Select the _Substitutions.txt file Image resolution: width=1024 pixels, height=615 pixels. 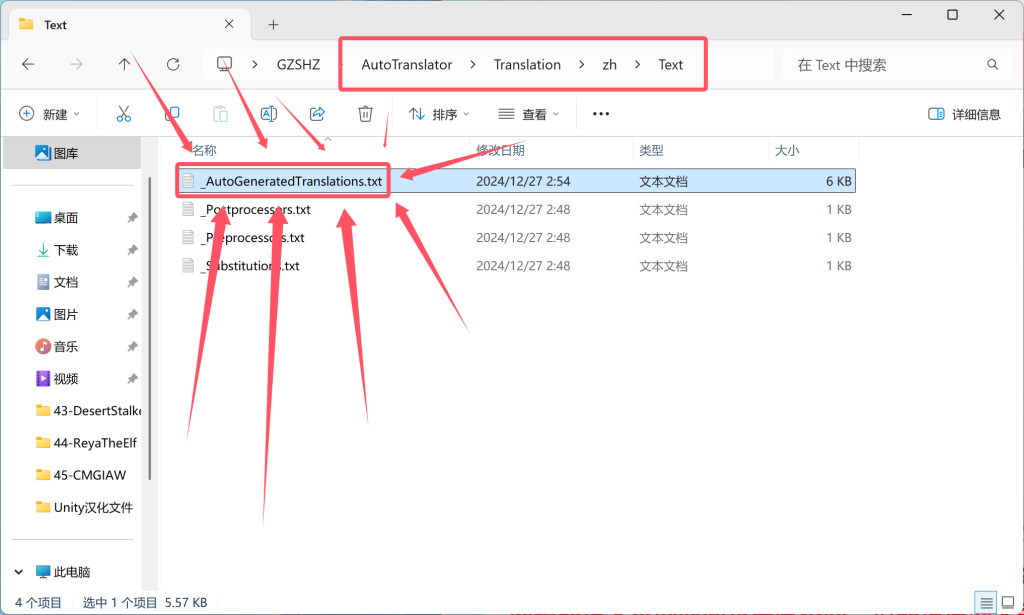[x=250, y=266]
